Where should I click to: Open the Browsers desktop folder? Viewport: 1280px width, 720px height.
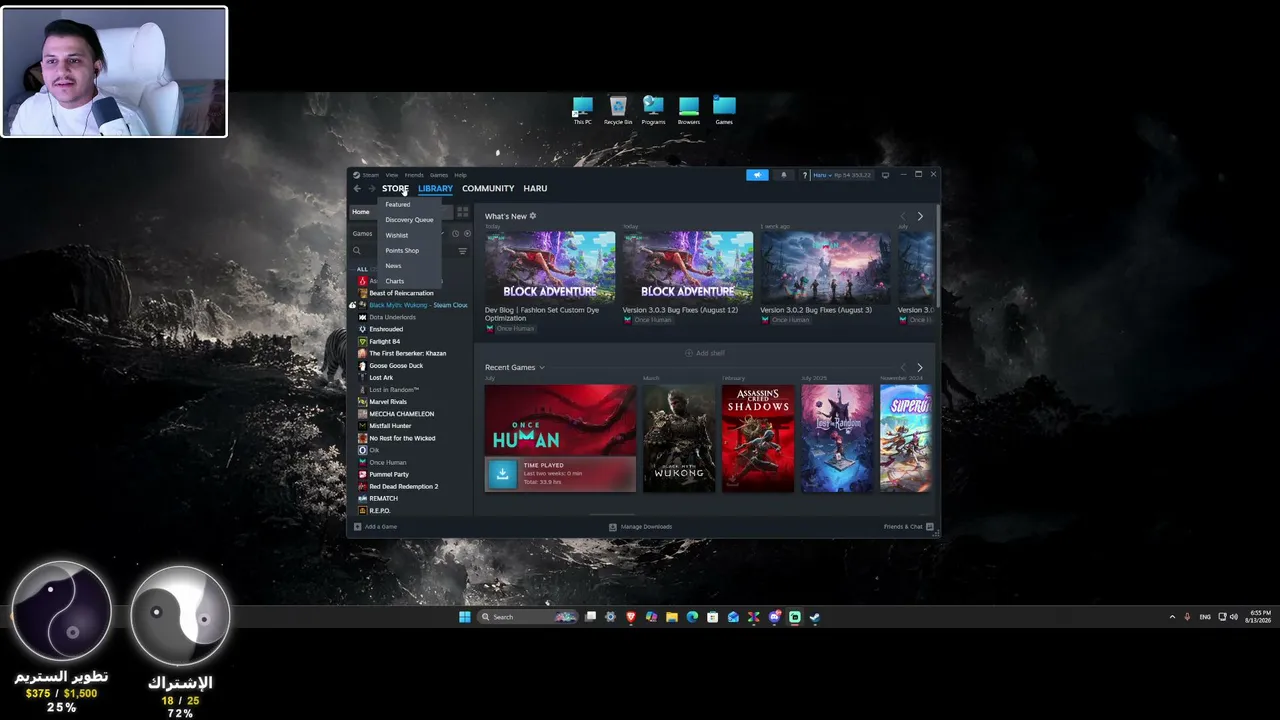coord(689,110)
